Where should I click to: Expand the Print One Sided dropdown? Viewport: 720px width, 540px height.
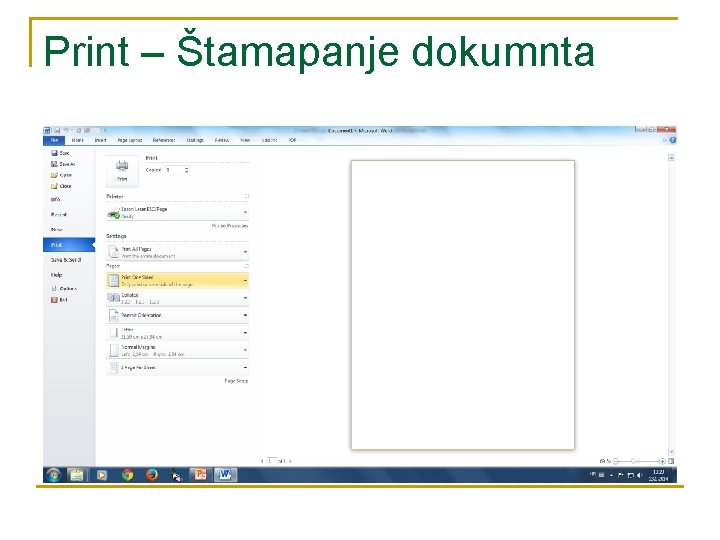pyautogui.click(x=177, y=281)
